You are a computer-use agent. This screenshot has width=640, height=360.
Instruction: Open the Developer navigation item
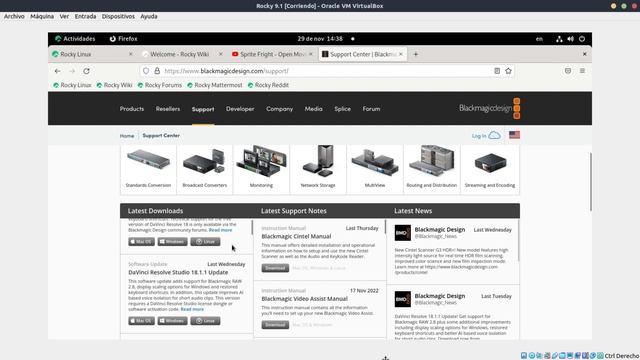coord(240,109)
